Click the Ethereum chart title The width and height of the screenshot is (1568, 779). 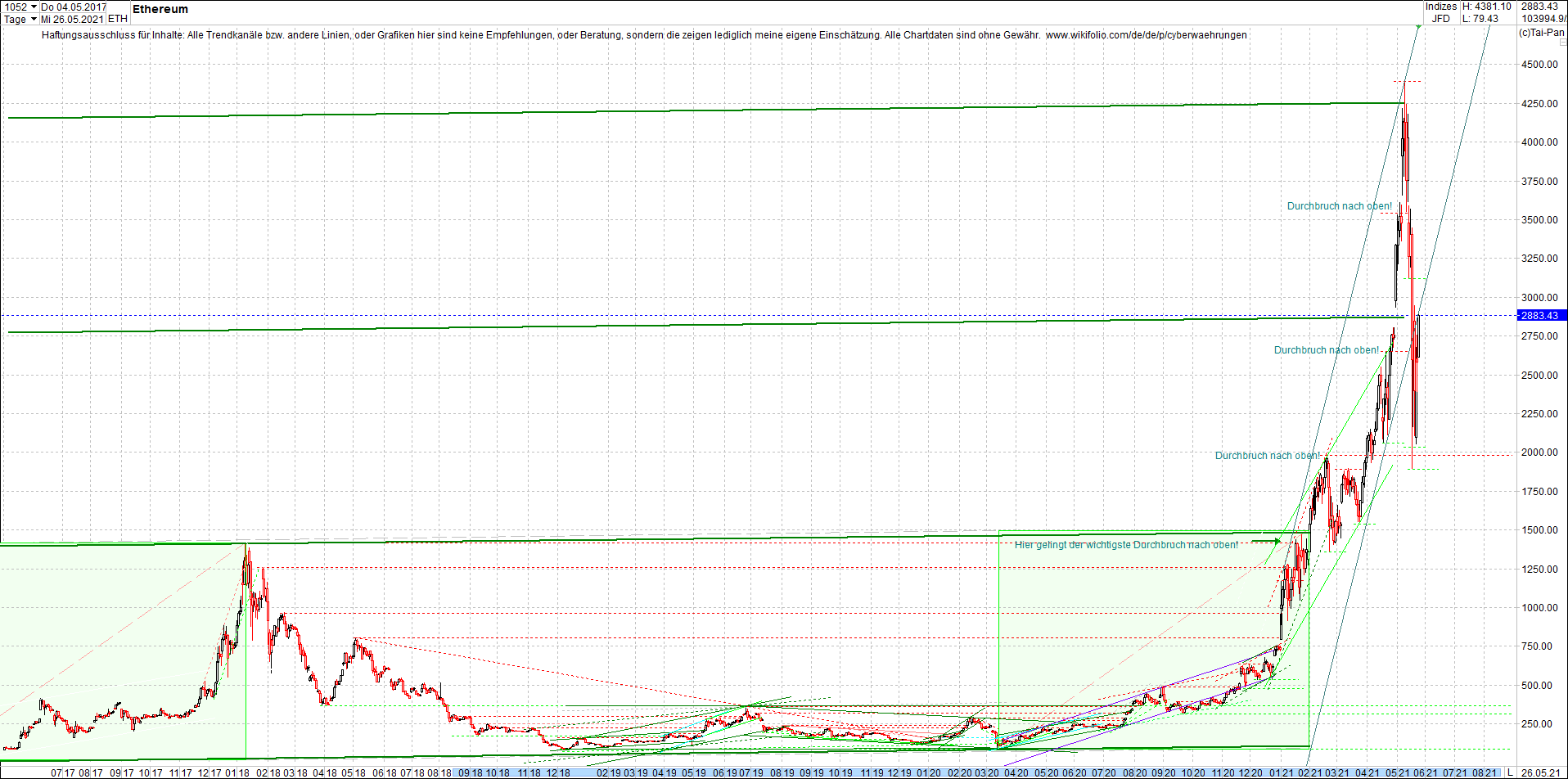point(160,9)
